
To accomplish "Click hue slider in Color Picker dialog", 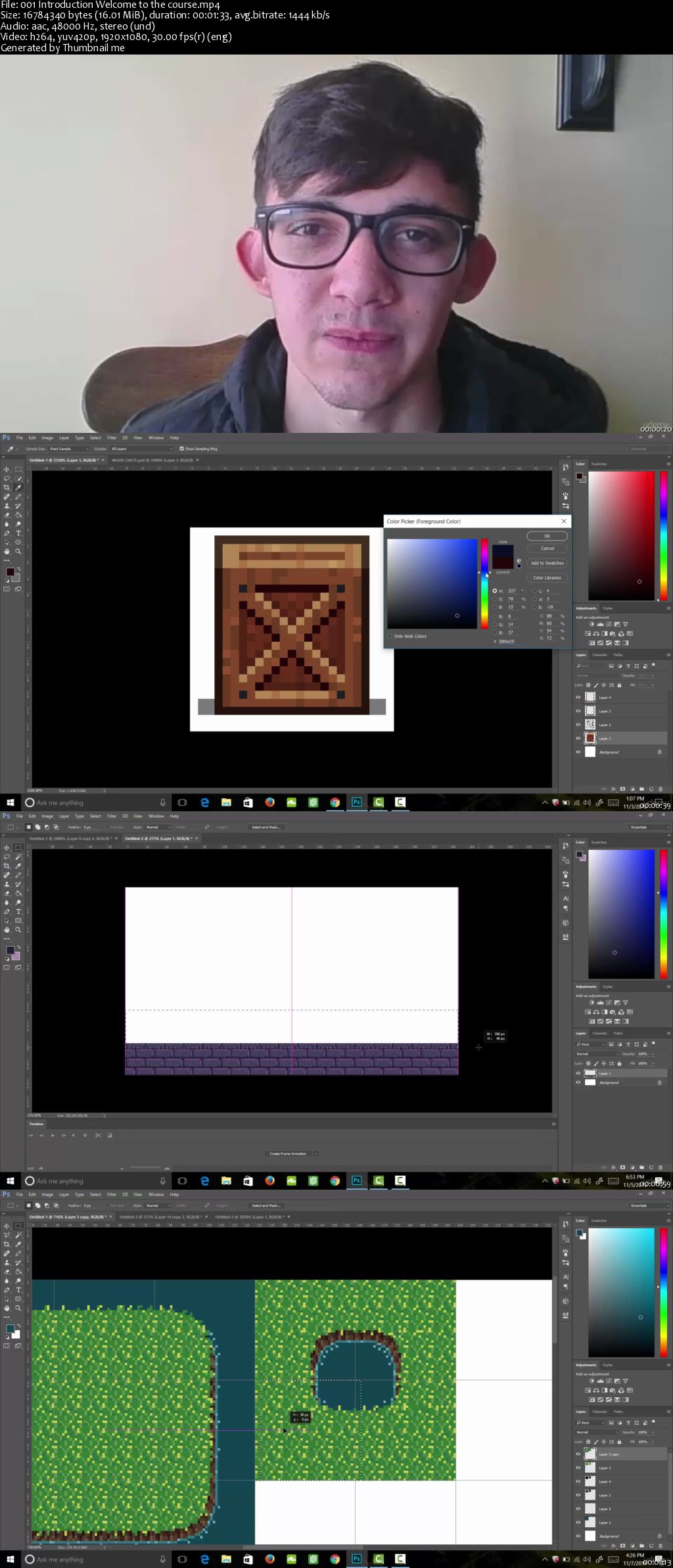I will click(x=484, y=583).
